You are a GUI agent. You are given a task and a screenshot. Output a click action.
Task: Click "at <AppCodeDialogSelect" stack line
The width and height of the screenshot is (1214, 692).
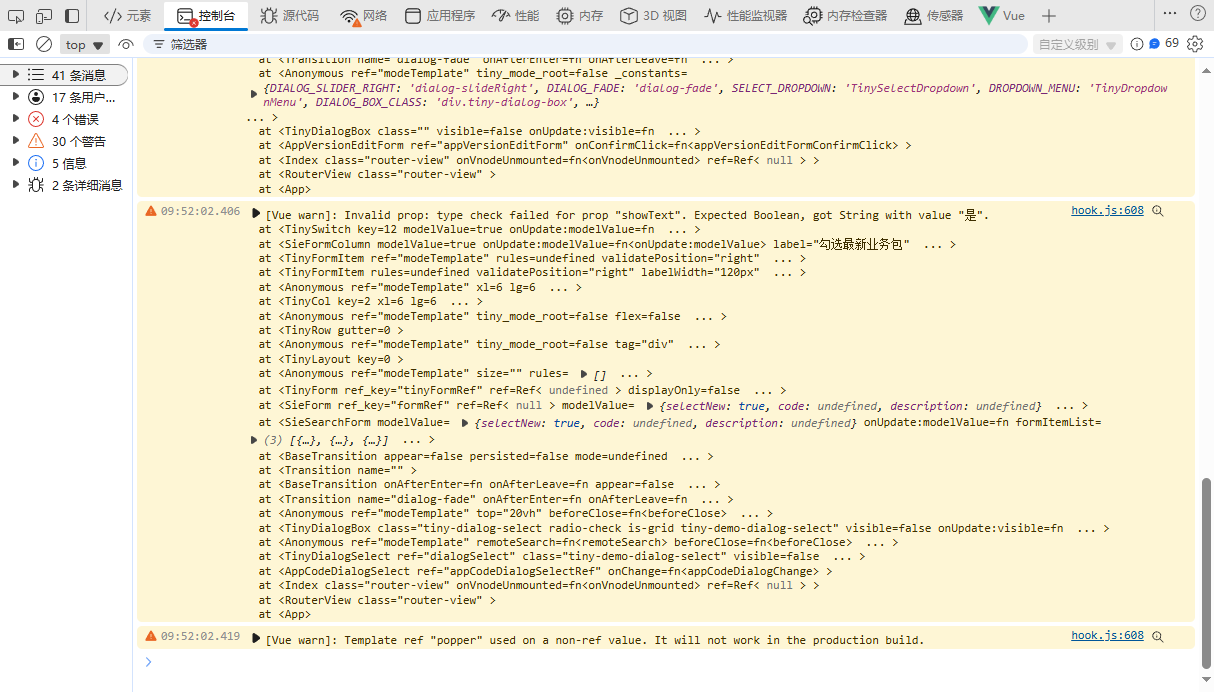[x=545, y=571]
